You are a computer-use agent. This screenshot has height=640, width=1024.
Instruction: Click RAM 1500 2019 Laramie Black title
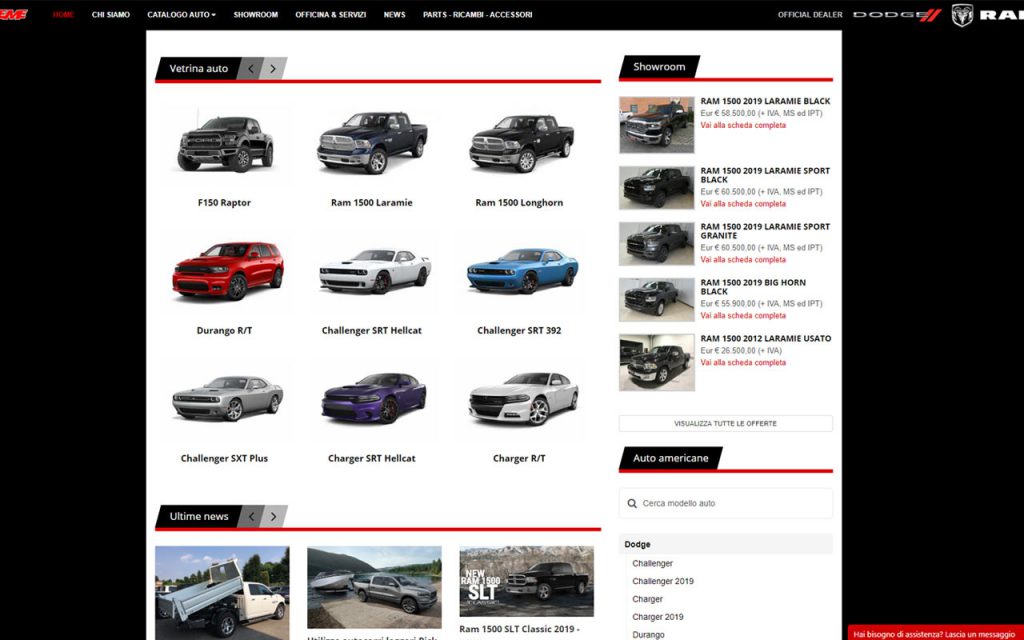tap(765, 101)
